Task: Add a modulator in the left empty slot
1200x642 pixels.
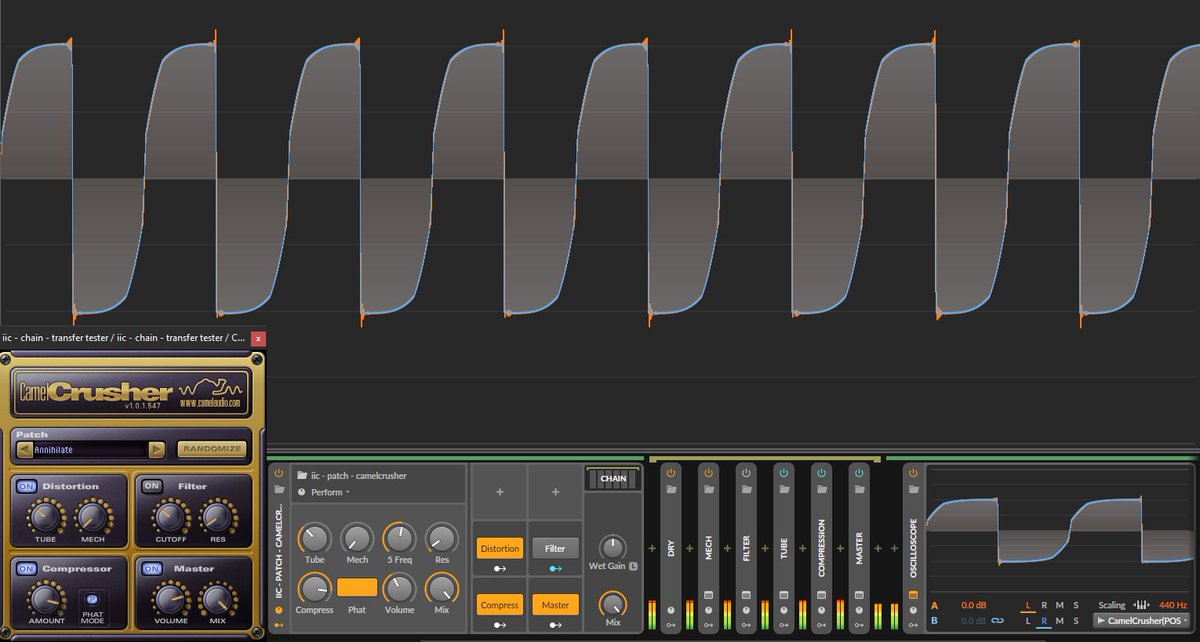Action: (499, 492)
